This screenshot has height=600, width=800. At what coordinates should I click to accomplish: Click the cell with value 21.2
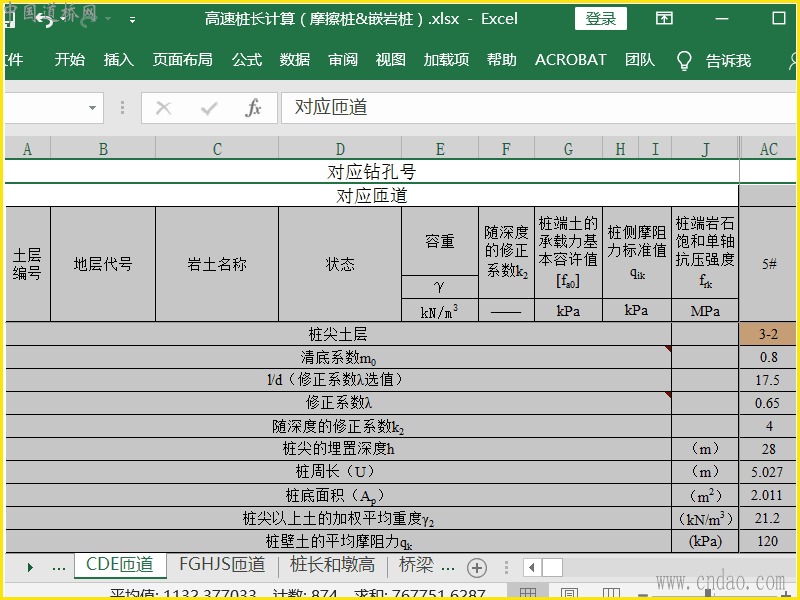click(x=768, y=518)
